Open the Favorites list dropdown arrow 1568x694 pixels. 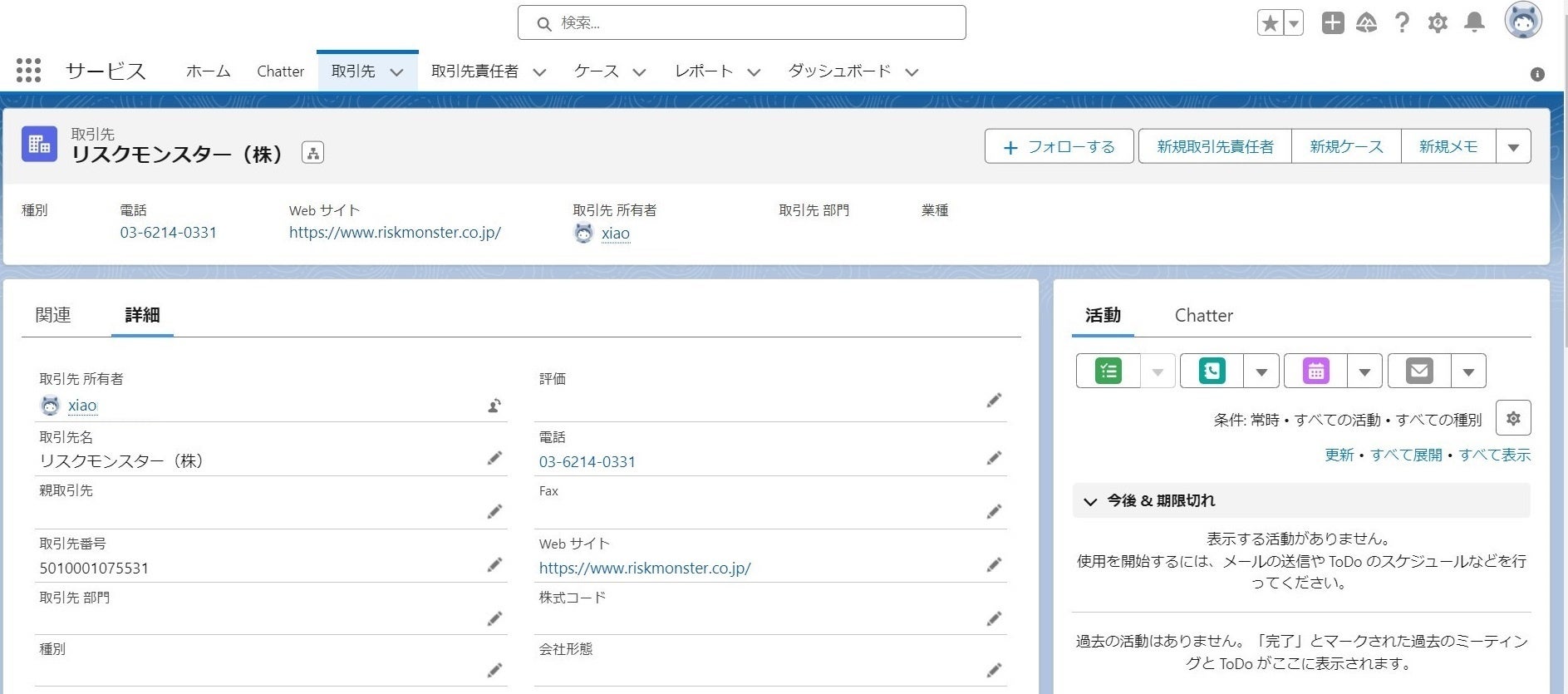click(1294, 23)
